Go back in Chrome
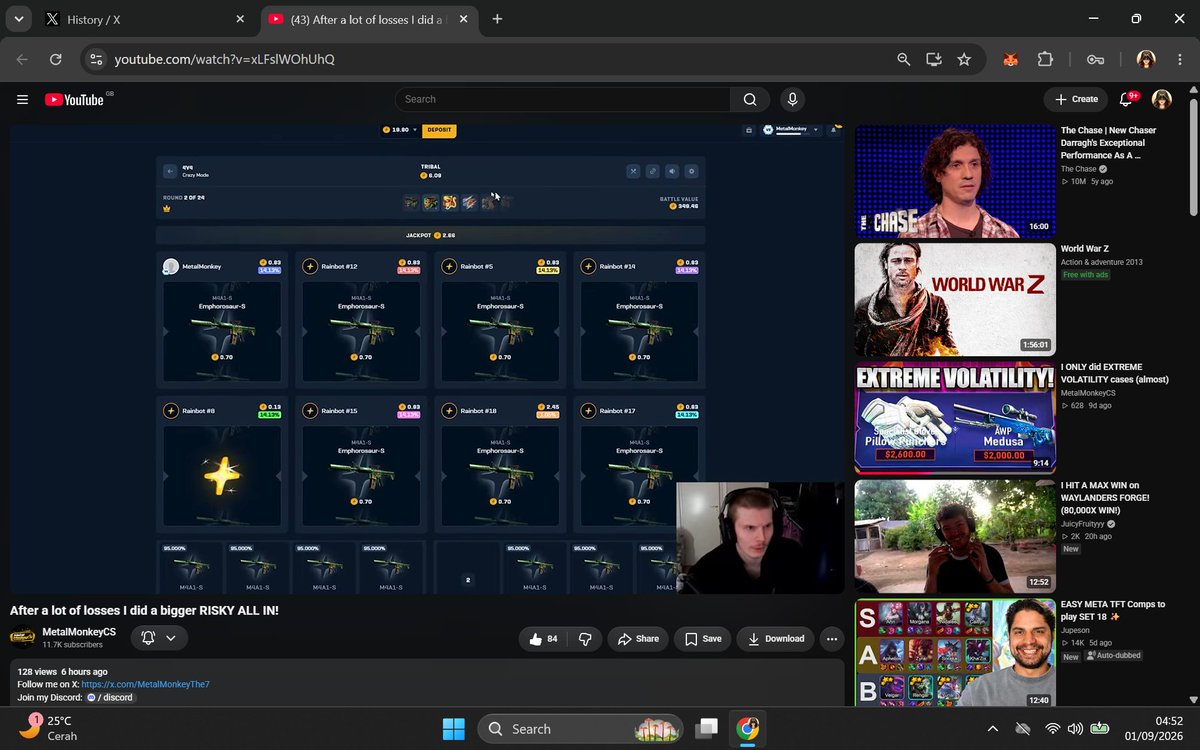The image size is (1200, 750). pyautogui.click(x=22, y=60)
